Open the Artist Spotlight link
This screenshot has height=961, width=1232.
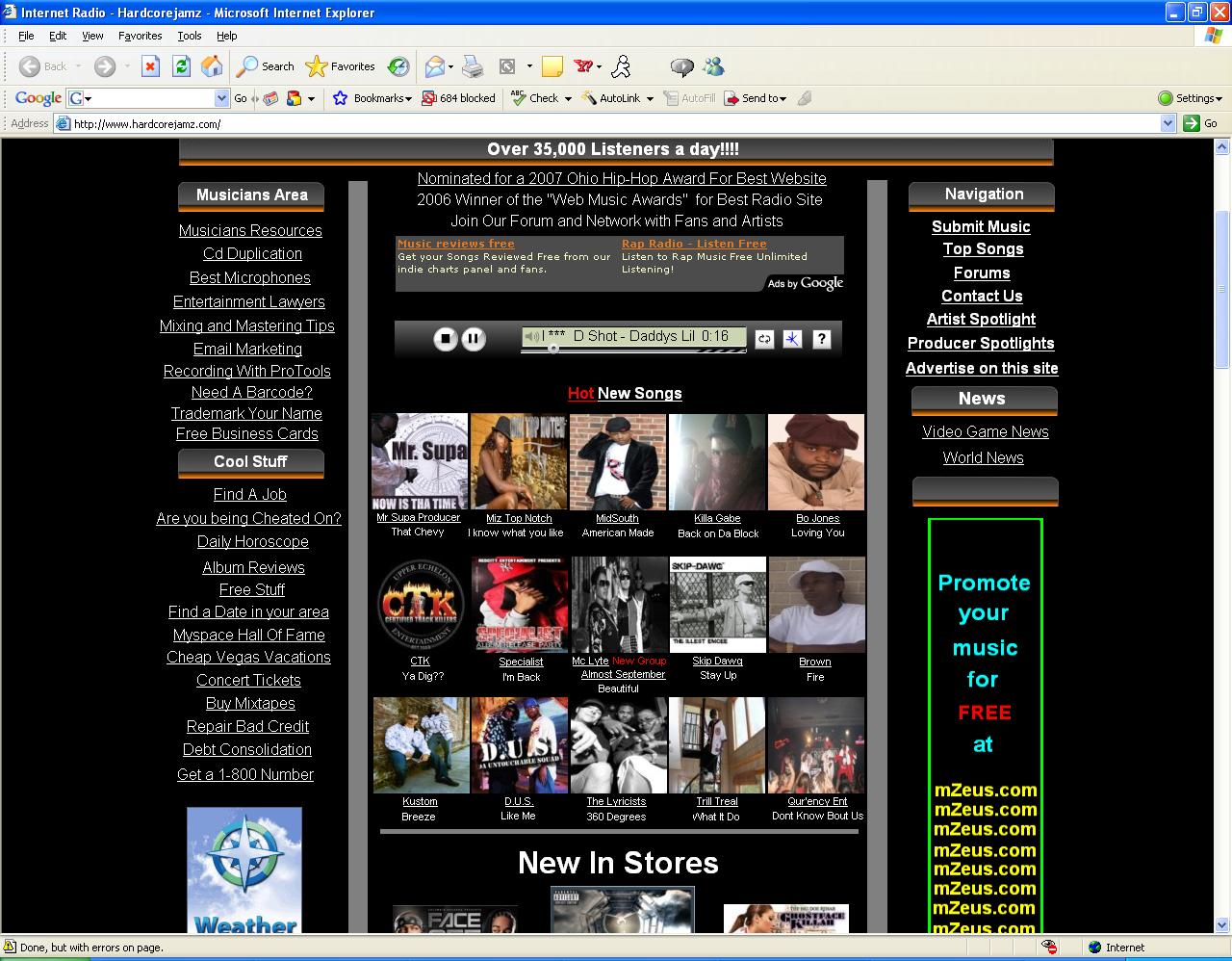pos(981,319)
